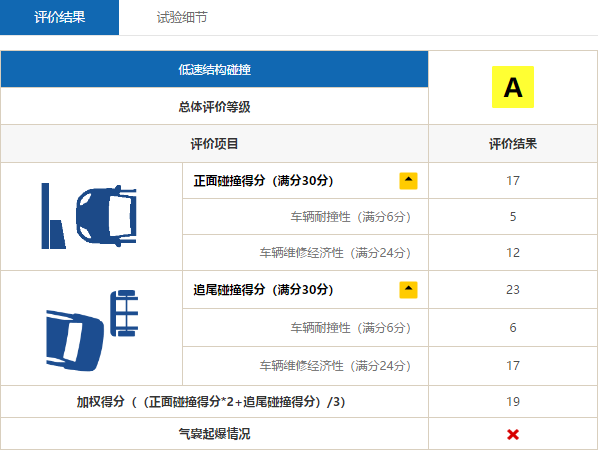This screenshot has height=450, width=598.
Task: Click the red X airbag status icon
Action: 513,434
